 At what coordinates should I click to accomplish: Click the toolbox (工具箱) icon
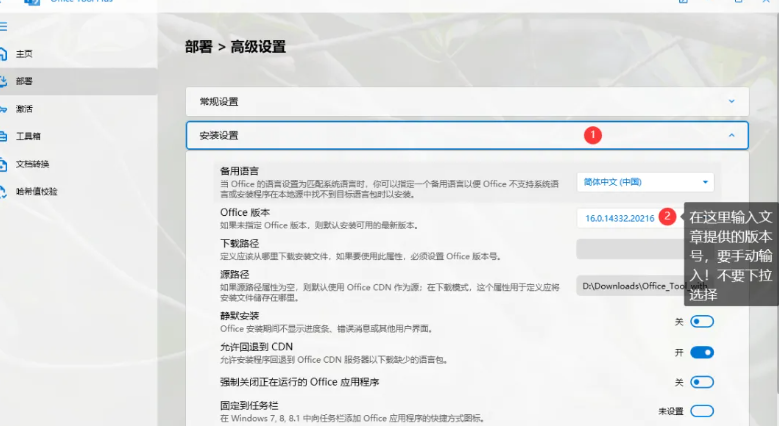(x=3, y=136)
